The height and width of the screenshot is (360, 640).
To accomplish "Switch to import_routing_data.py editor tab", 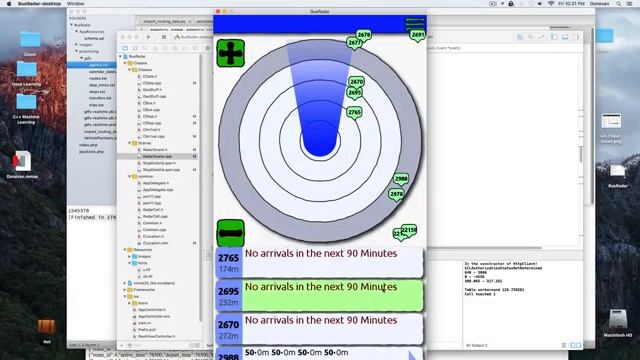I will [x=164, y=21].
